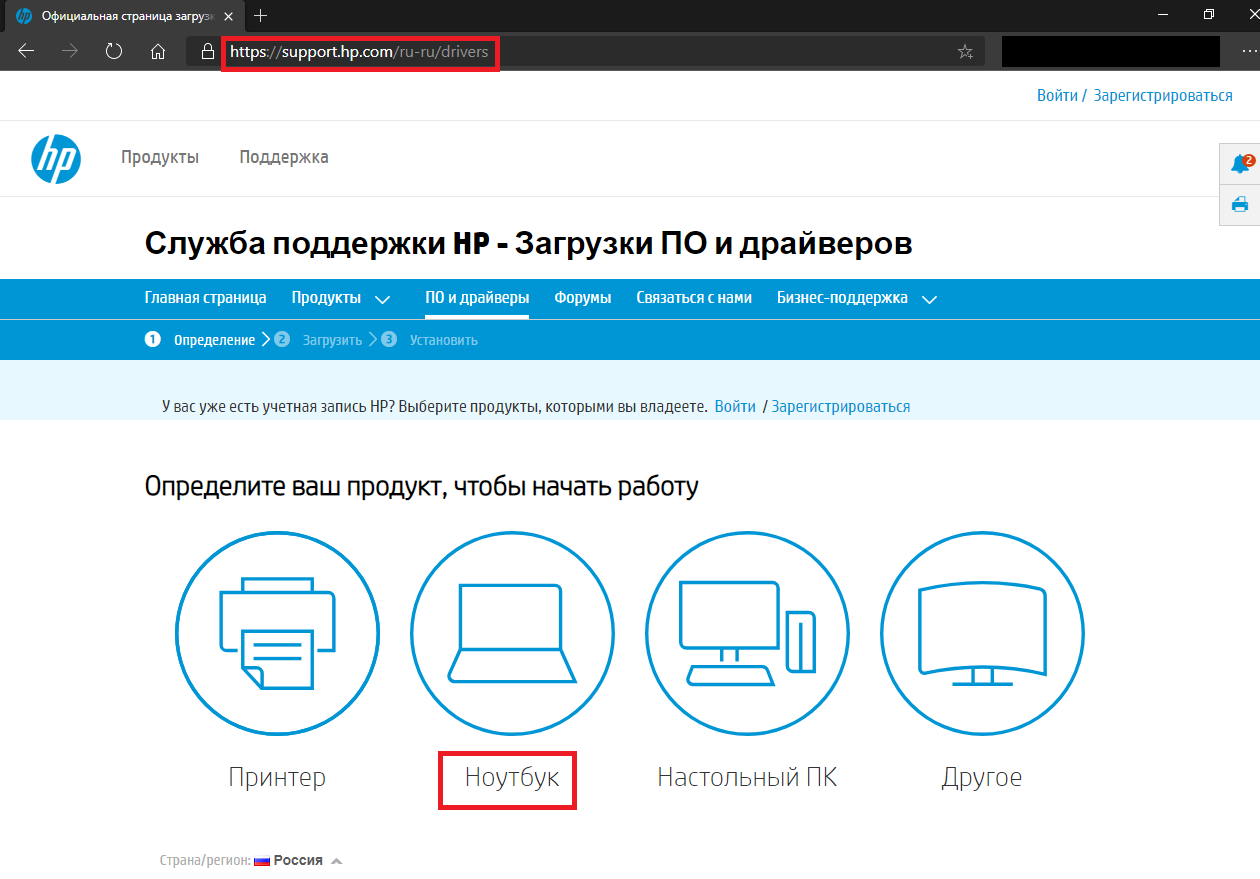Click the Russian flag next to Россия
Viewport: 1260px width, 879px height.
click(263, 861)
